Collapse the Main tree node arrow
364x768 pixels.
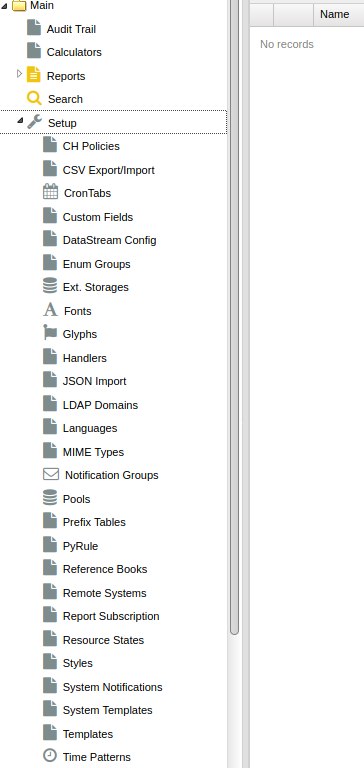click(4, 6)
